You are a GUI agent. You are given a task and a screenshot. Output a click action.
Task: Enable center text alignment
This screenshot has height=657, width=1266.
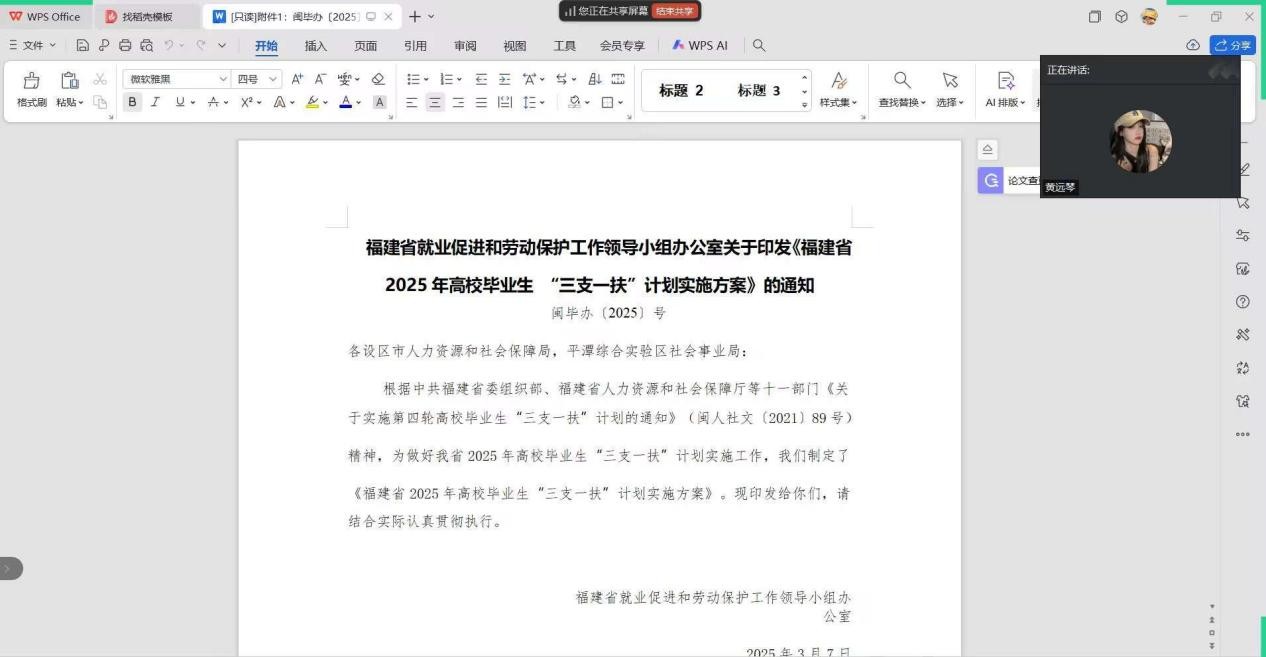434,102
